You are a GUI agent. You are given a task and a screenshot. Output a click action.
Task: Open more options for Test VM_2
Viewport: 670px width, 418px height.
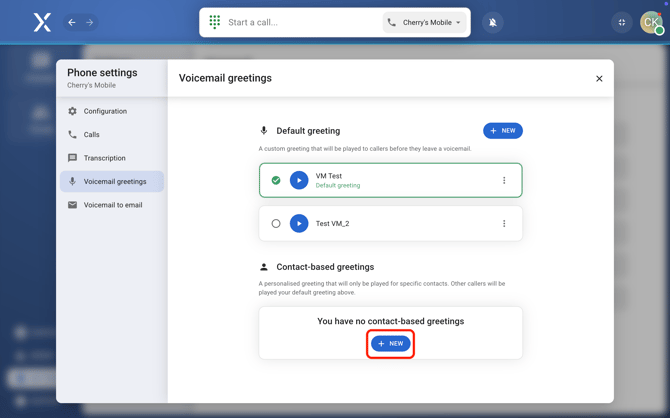(x=504, y=224)
